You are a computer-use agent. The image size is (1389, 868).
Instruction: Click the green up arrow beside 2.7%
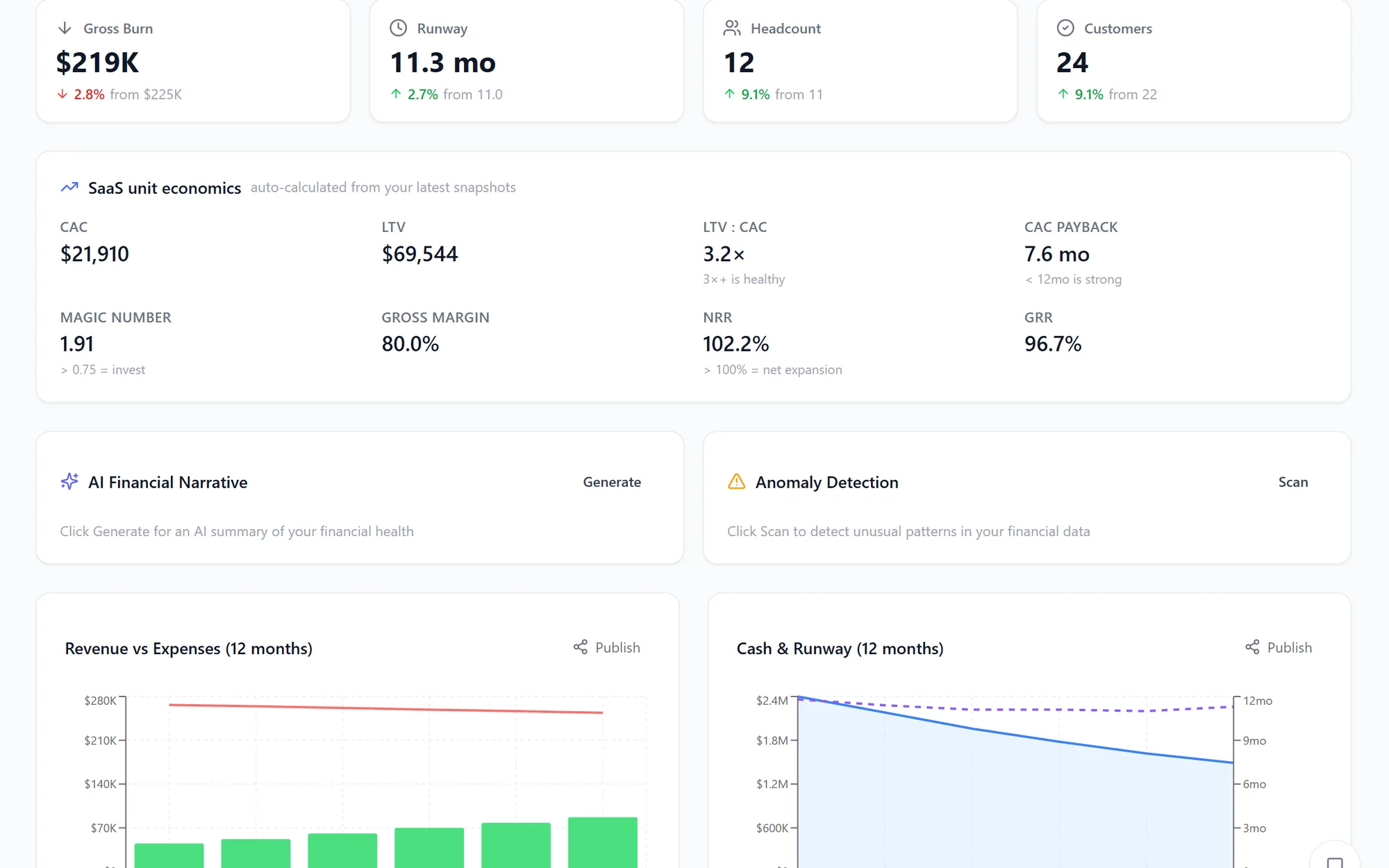click(396, 94)
